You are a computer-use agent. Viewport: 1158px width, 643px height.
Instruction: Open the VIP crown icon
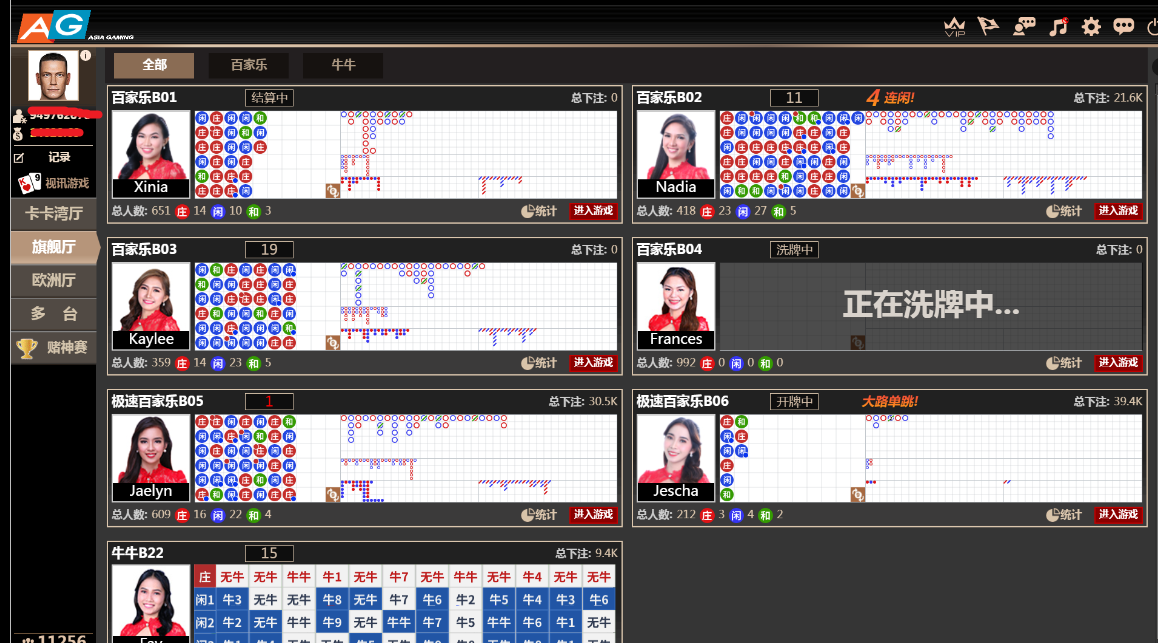(x=955, y=27)
